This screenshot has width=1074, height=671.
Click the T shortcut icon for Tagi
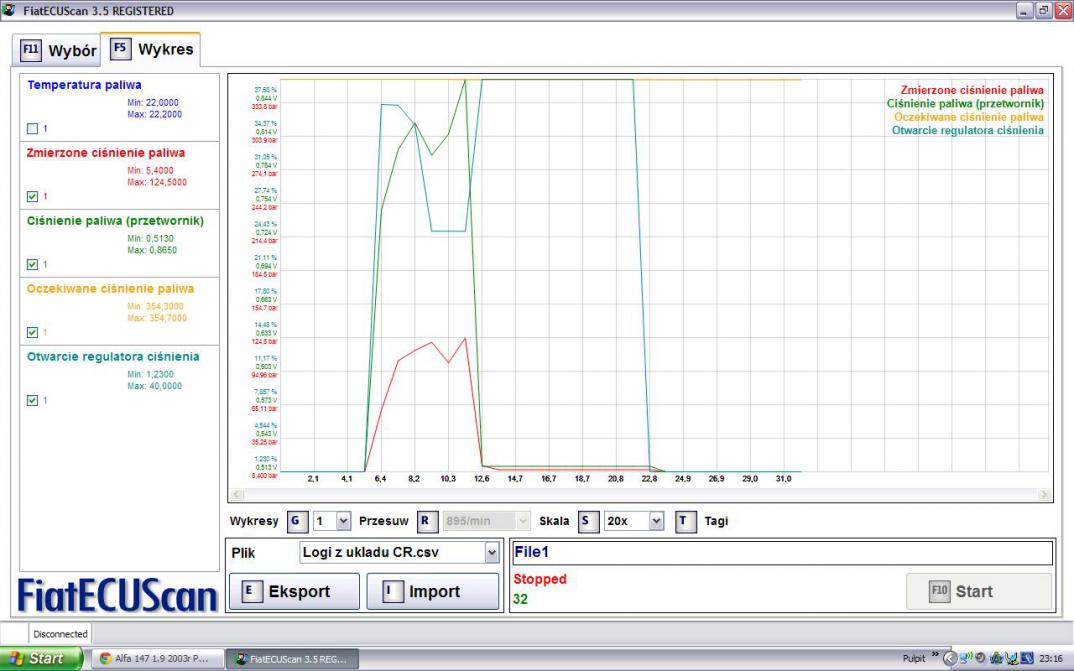tap(684, 520)
